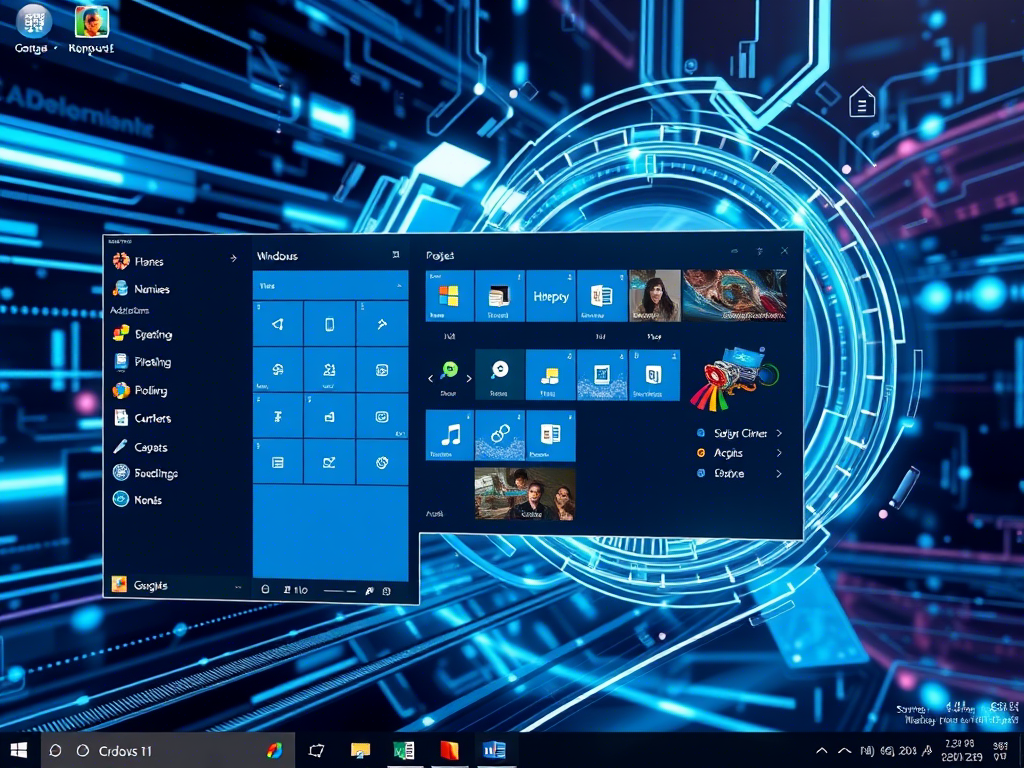Collapse the wide blue group header bar

[330, 286]
